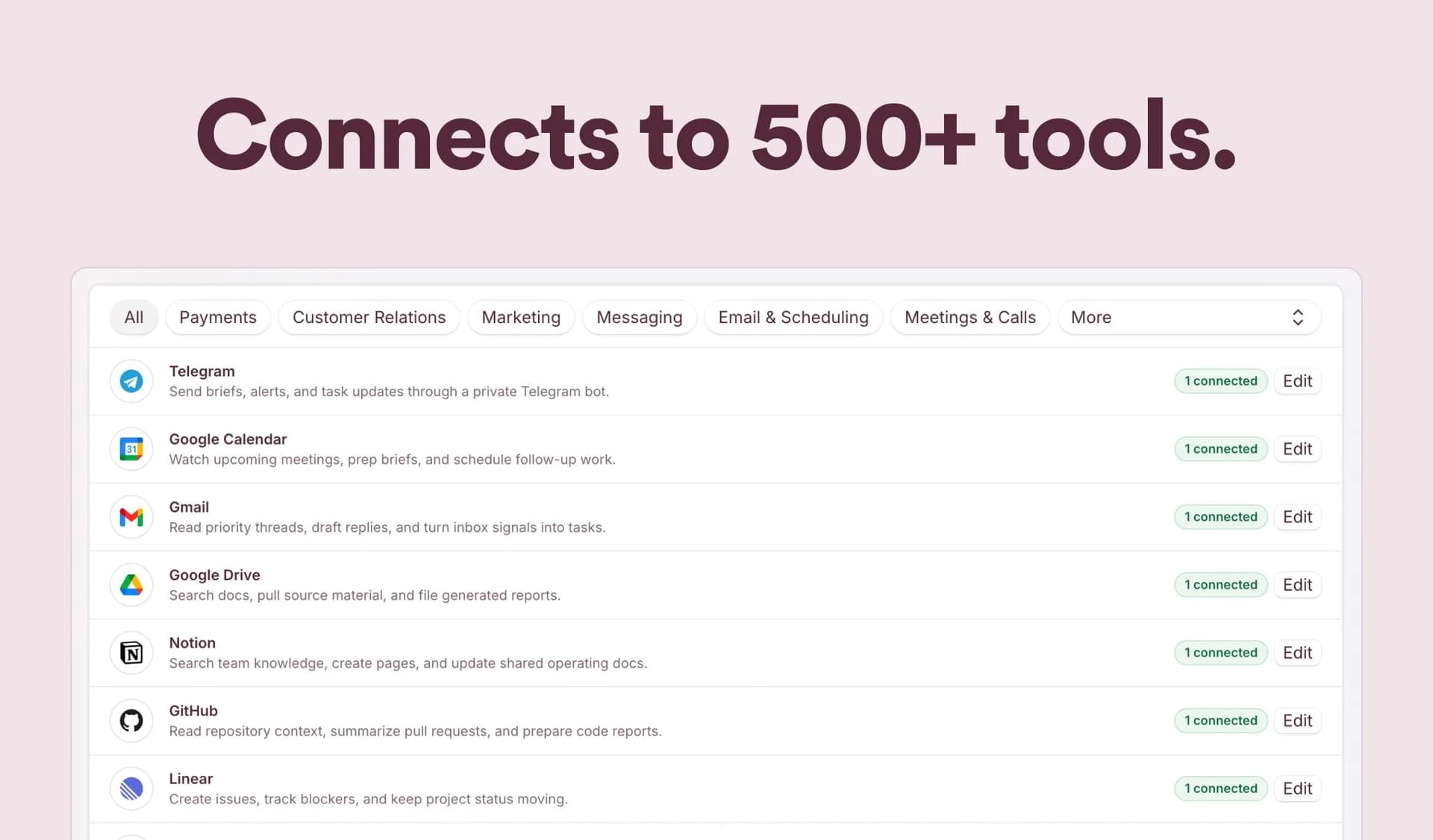Click the Telegram app icon
This screenshot has height=840, width=1433.
pyautogui.click(x=131, y=381)
